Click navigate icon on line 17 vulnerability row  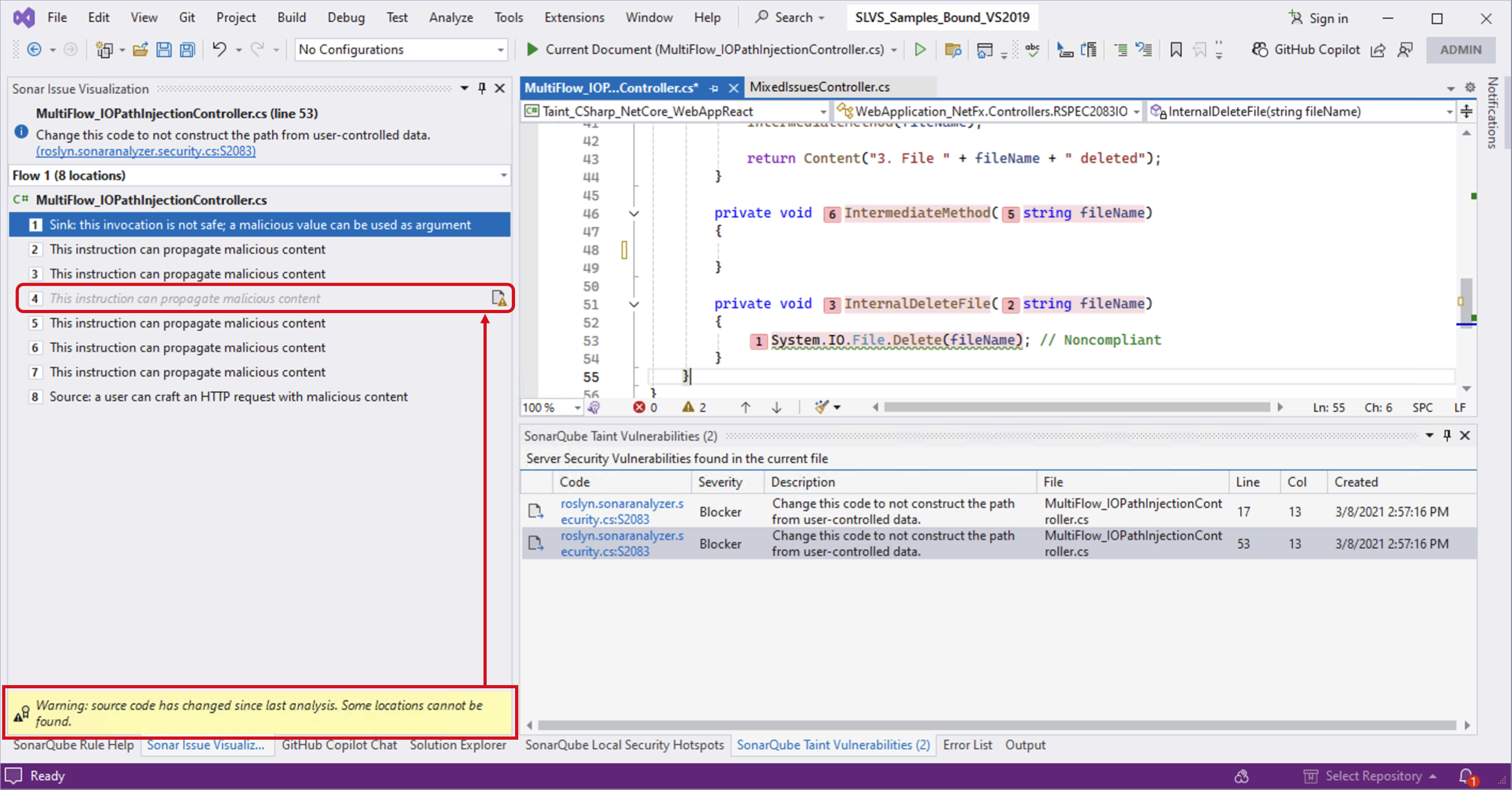click(535, 512)
